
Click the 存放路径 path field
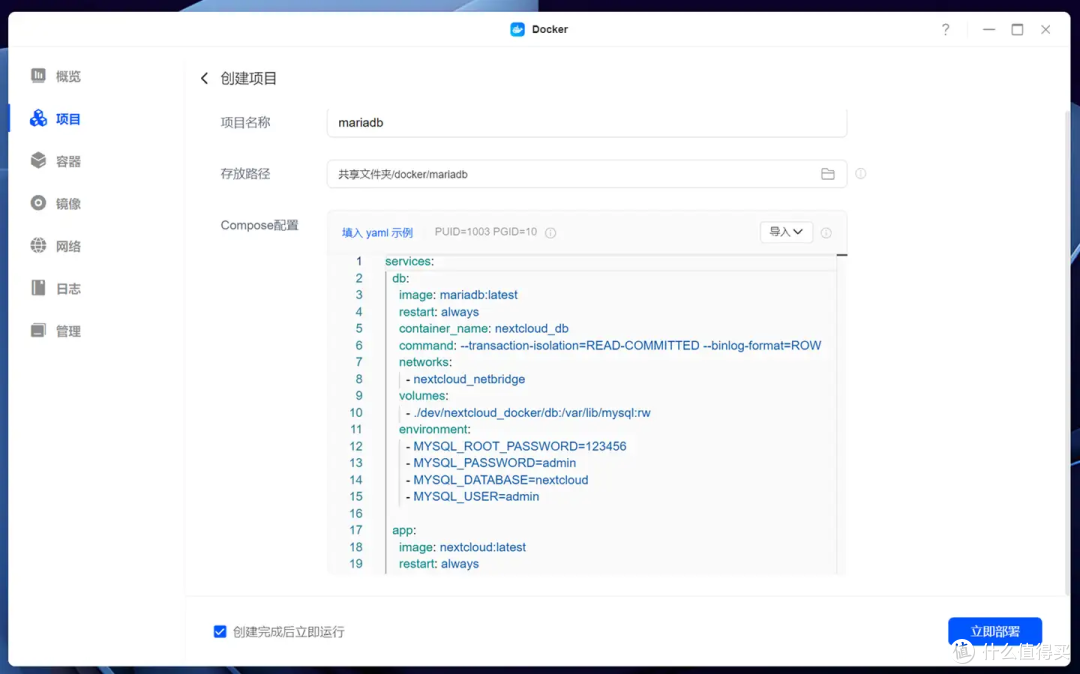587,174
